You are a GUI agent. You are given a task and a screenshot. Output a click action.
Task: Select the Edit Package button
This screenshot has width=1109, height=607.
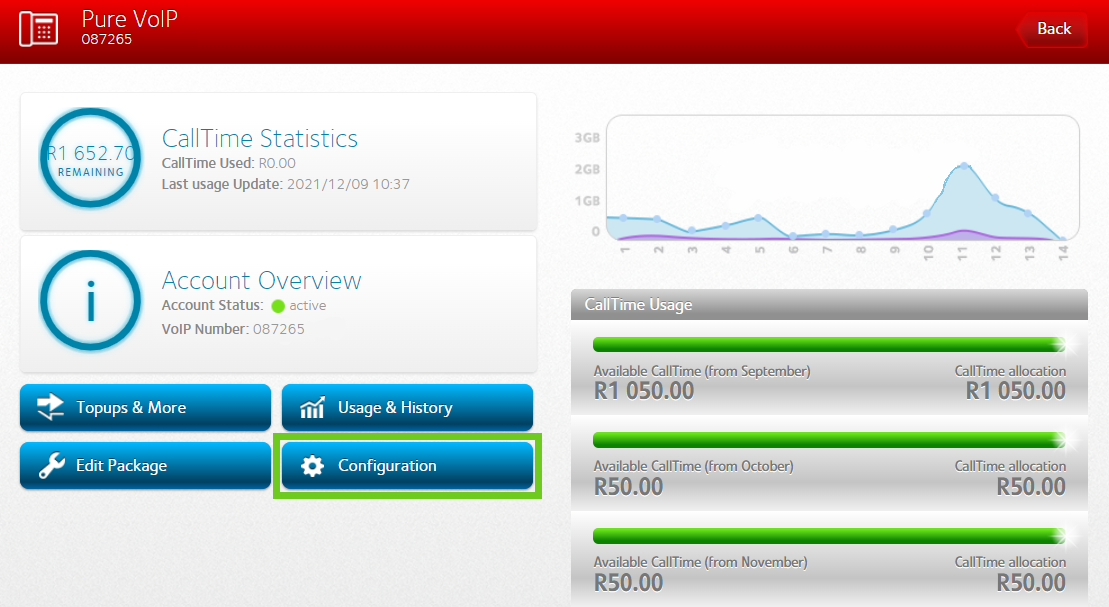(146, 465)
